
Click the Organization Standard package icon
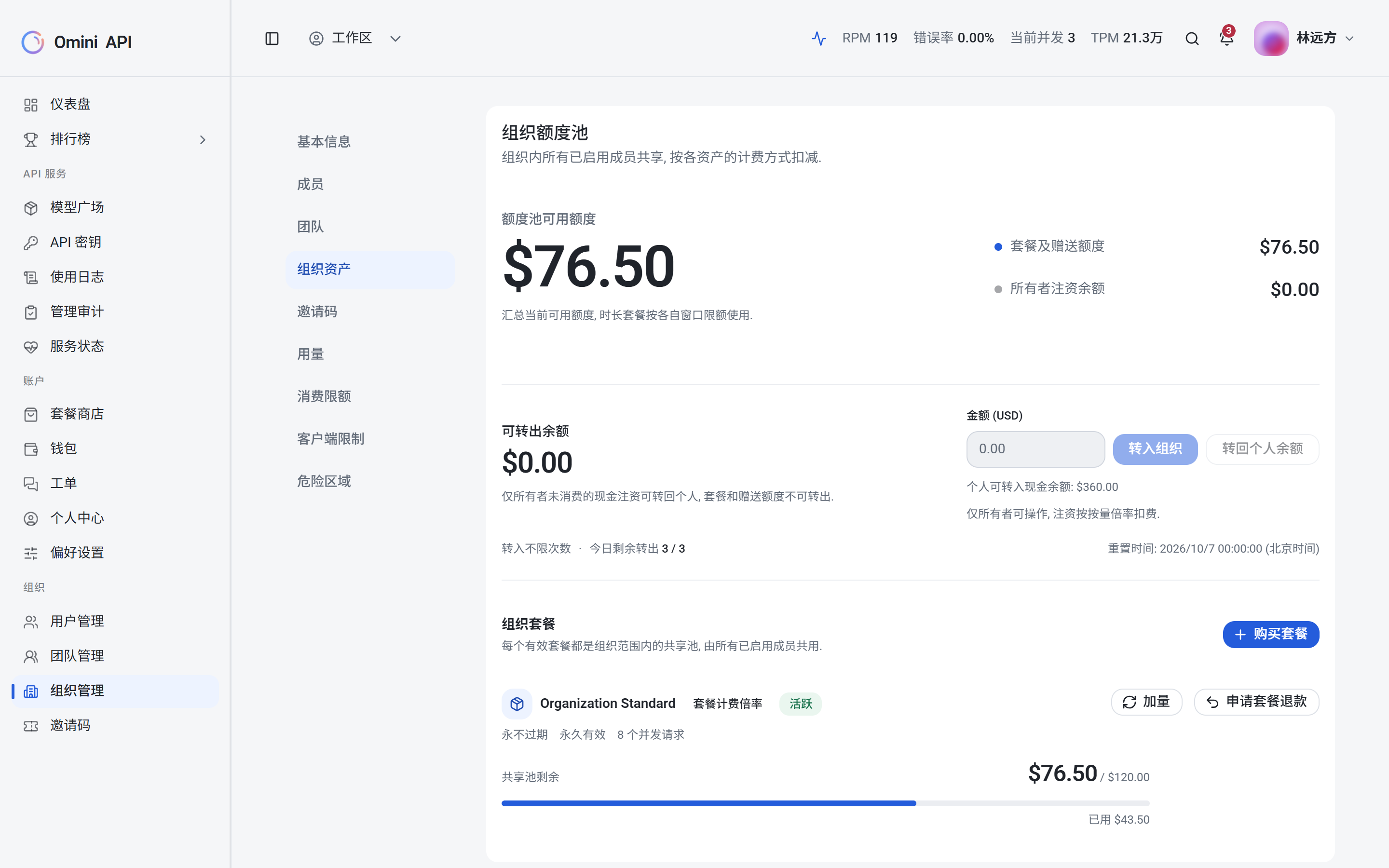click(517, 703)
